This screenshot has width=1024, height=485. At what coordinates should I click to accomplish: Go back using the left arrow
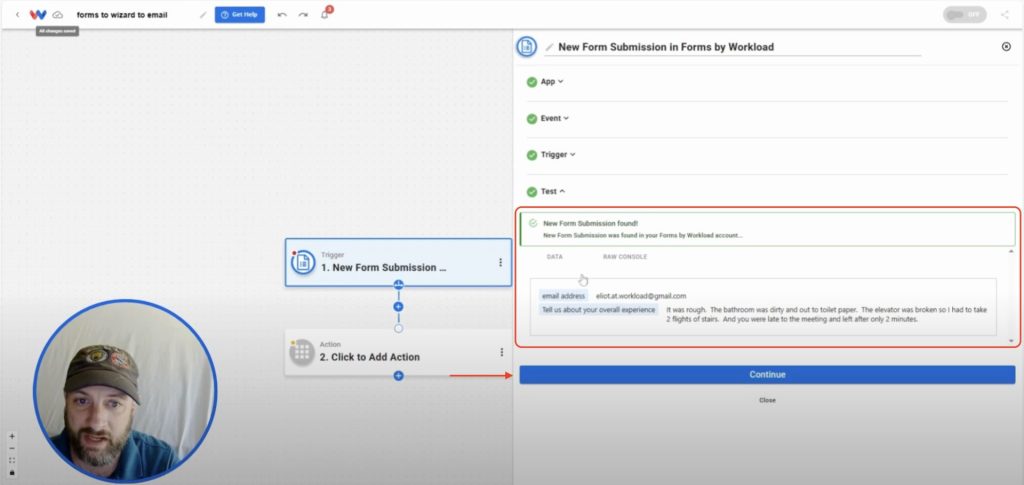coord(17,14)
